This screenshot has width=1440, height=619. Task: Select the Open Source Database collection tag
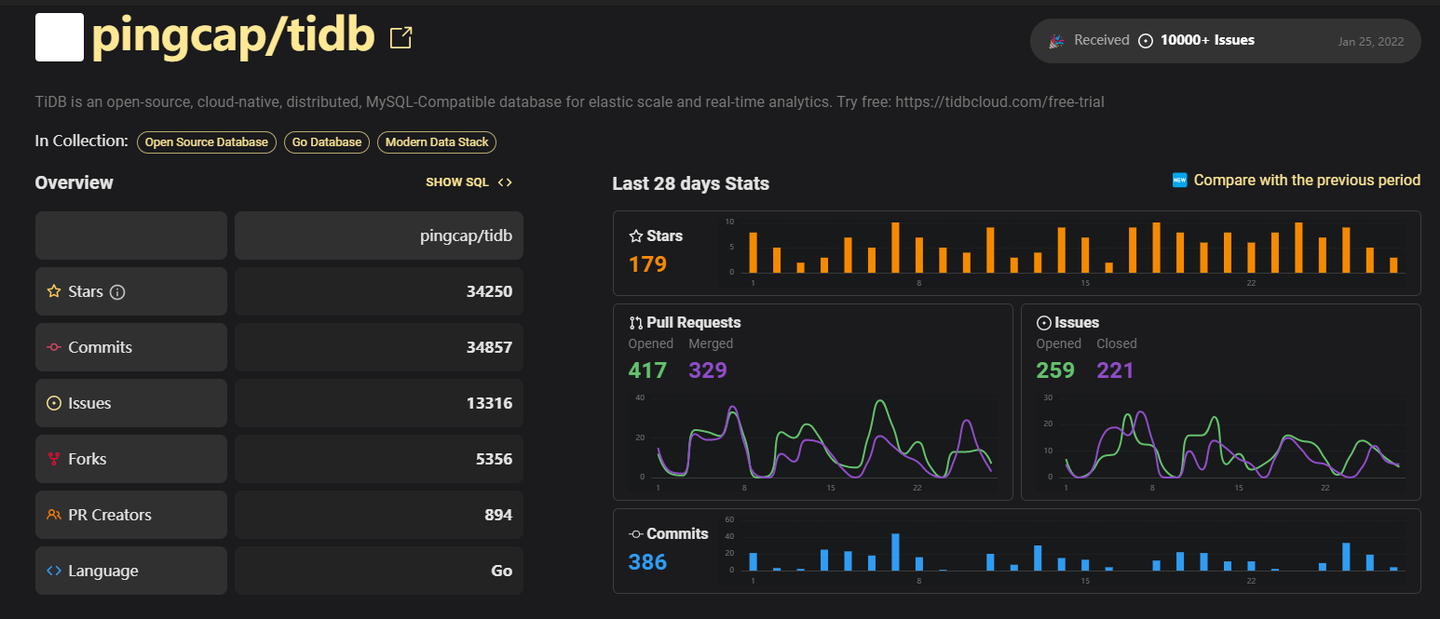click(x=206, y=142)
